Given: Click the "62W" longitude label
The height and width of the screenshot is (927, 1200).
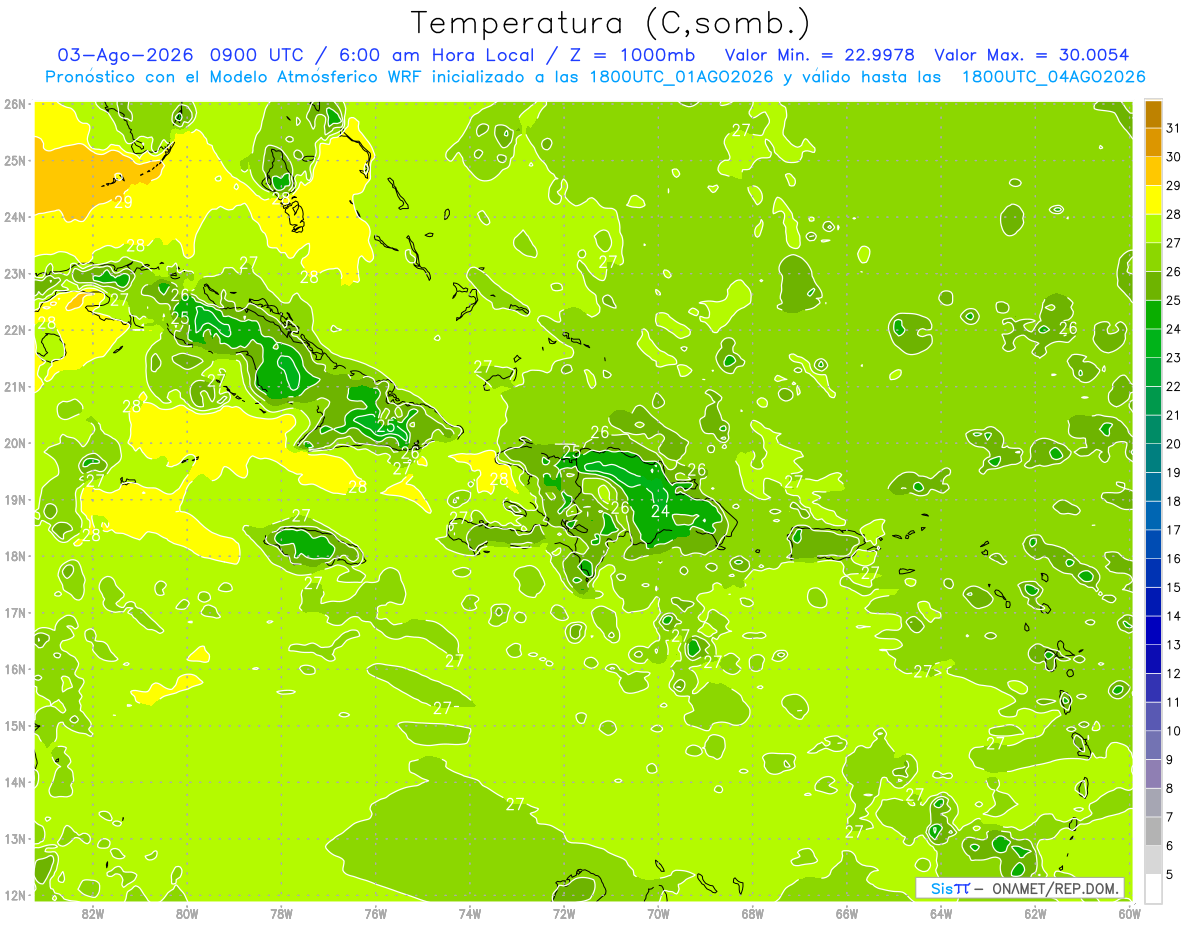Looking at the screenshot, I should (1035, 913).
